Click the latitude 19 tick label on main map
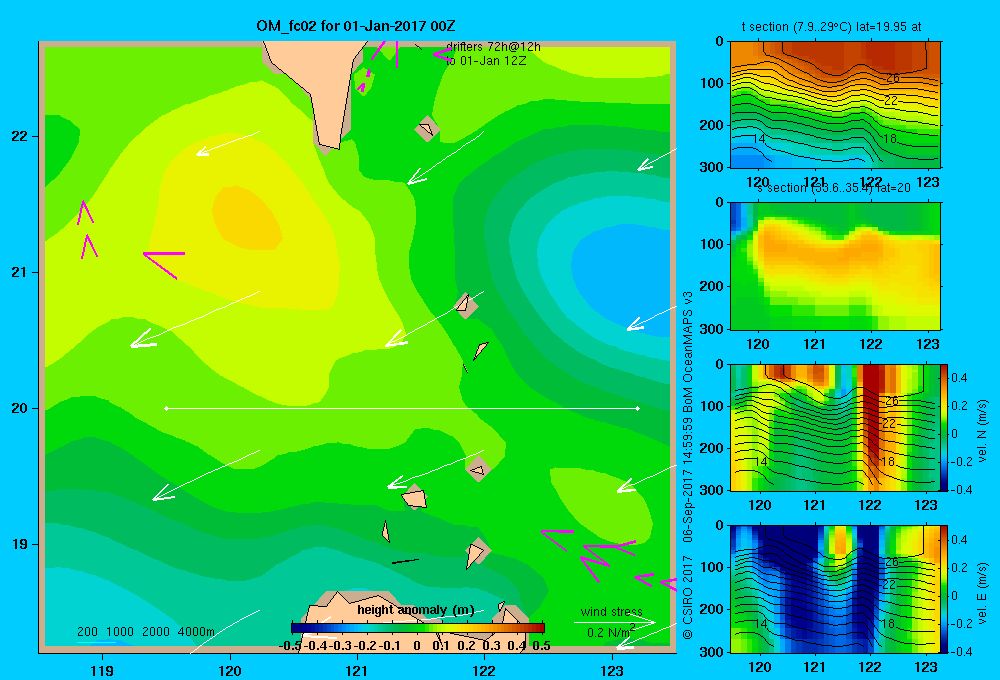Image resolution: width=1000 pixels, height=680 pixels. (x=20, y=544)
